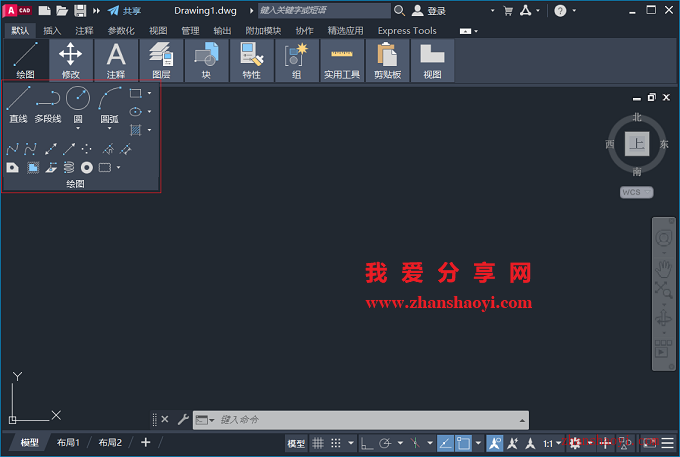Expand the 圆弧 arc options arrow

(x=110, y=129)
